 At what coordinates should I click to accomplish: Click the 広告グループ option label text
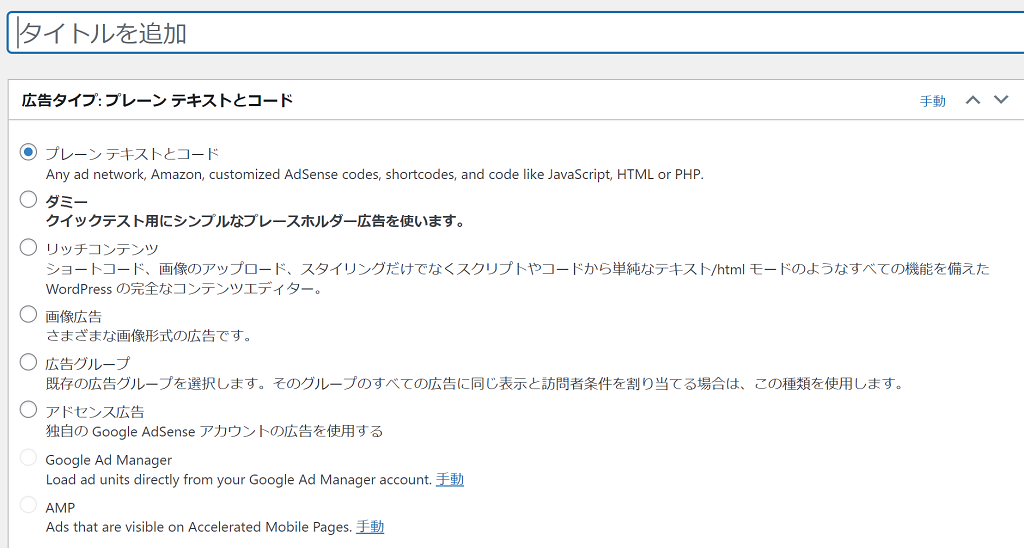[x=88, y=363]
